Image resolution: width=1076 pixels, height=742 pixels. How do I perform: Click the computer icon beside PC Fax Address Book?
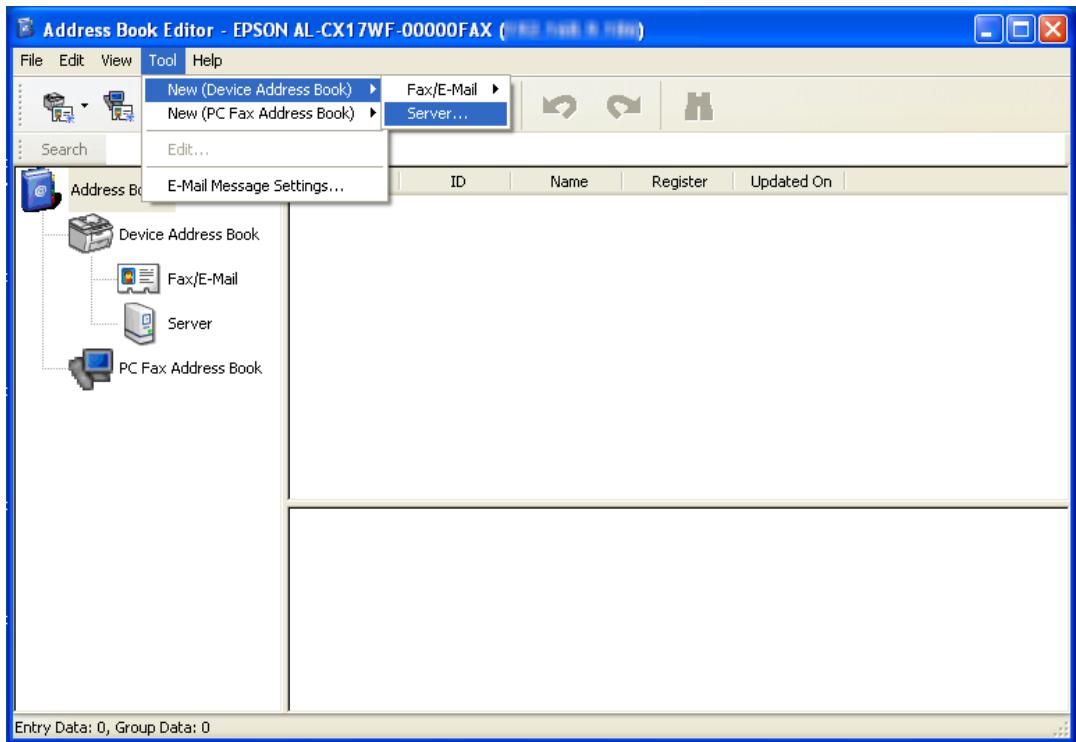(91, 369)
